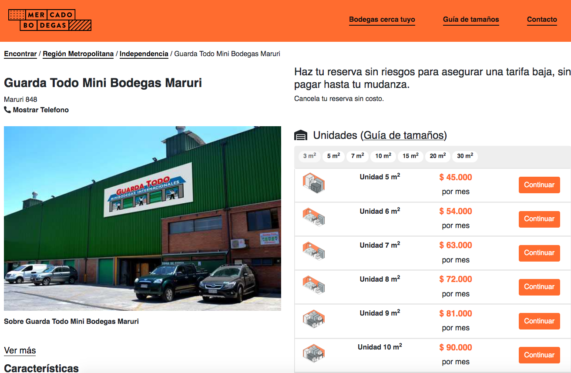The image size is (571, 373).
Task: Expand Ver más description link
Action: pos(20,350)
